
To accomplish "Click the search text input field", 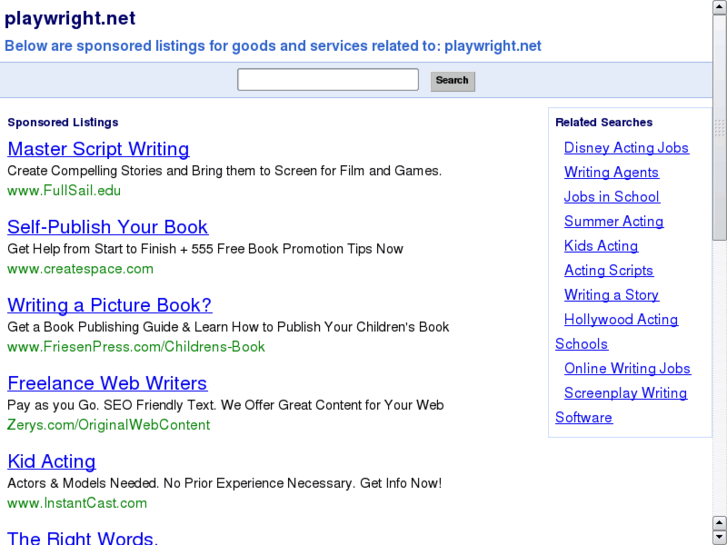I will tap(328, 80).
